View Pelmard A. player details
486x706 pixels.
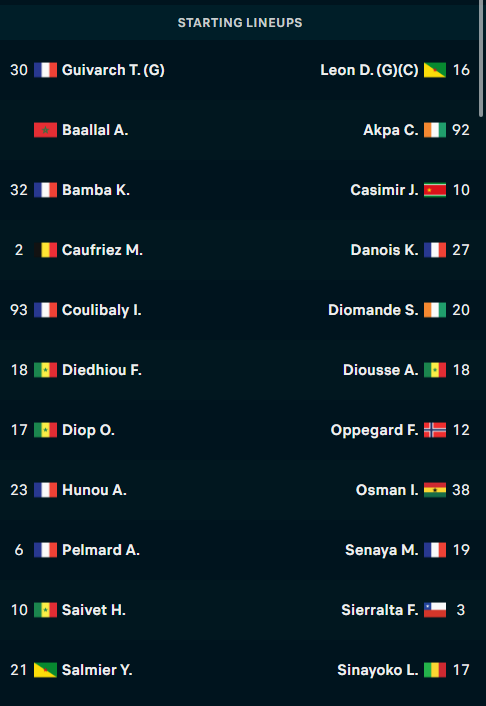coord(101,550)
